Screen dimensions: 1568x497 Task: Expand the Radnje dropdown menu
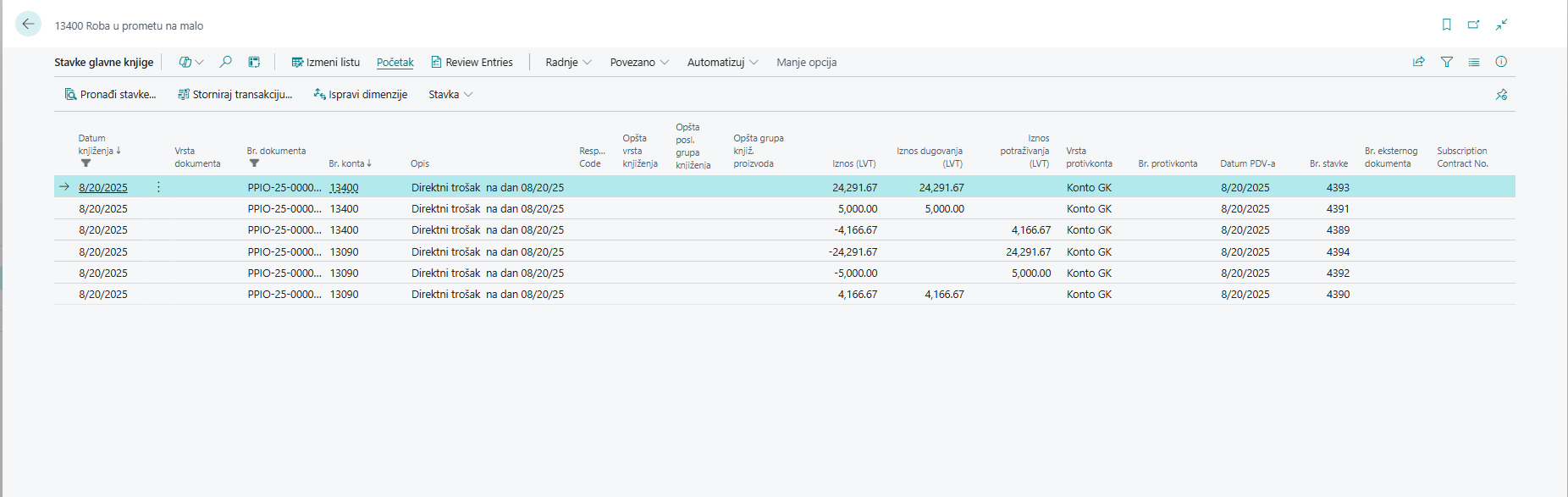point(568,63)
